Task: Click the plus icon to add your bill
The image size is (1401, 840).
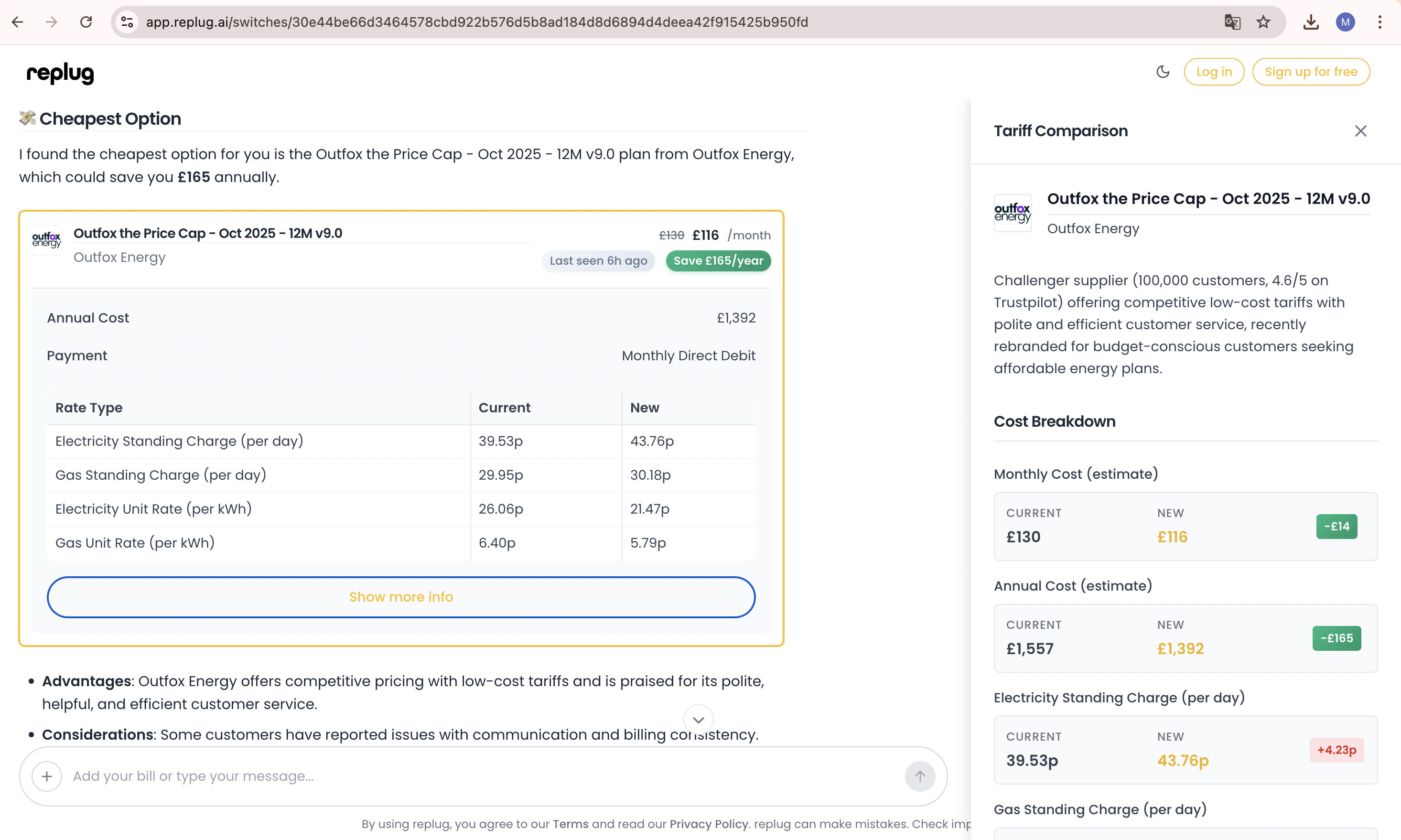Action: point(47,776)
